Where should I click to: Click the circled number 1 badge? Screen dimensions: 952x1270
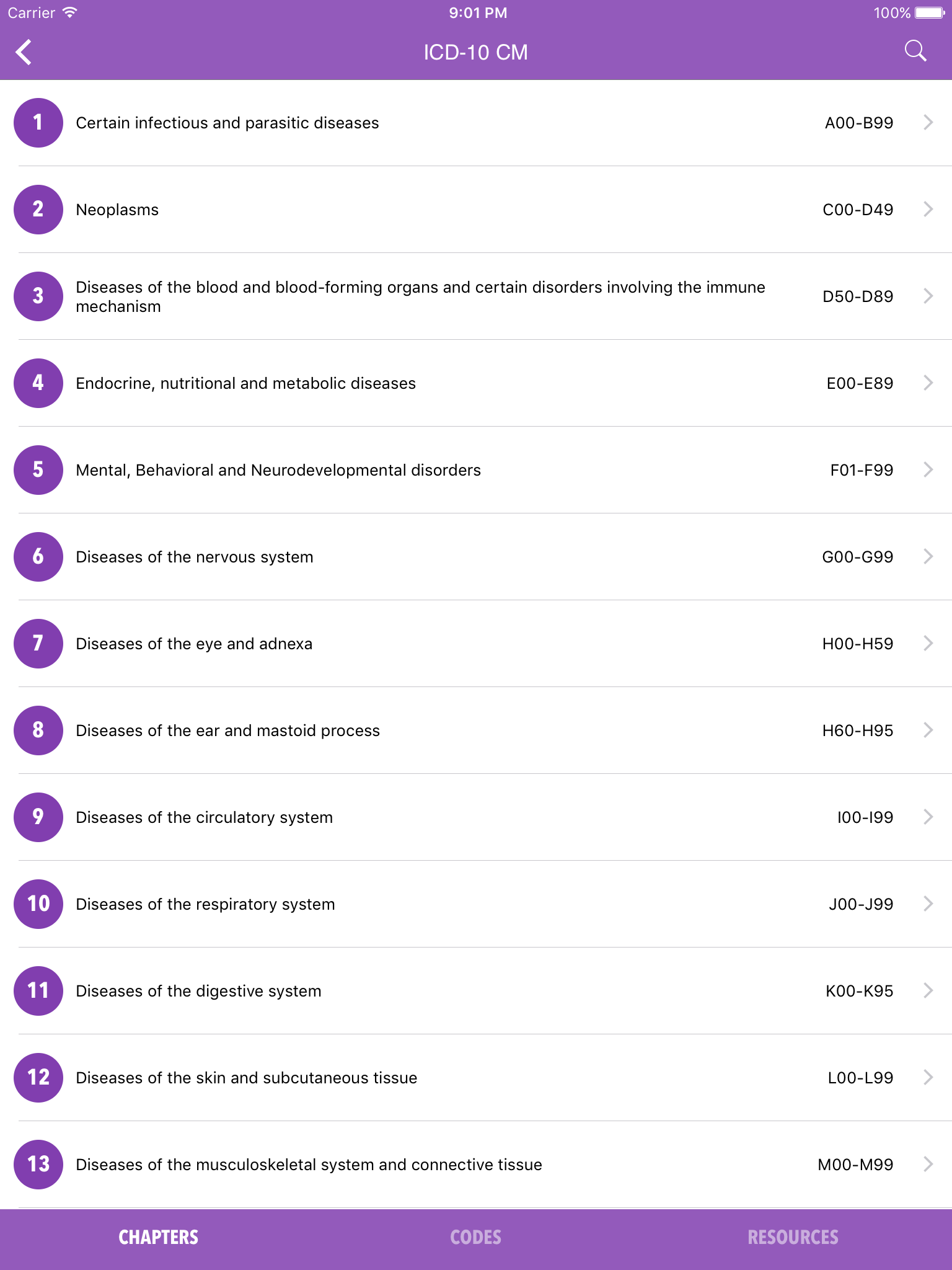[x=38, y=122]
